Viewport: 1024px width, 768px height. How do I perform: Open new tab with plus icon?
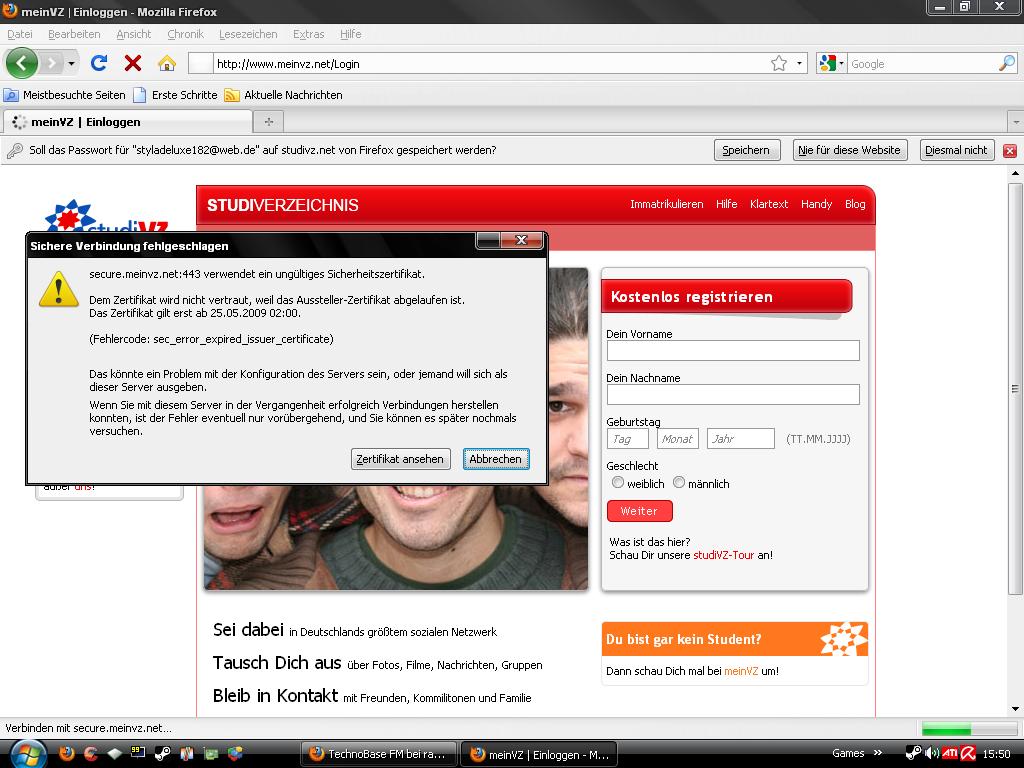[x=268, y=122]
